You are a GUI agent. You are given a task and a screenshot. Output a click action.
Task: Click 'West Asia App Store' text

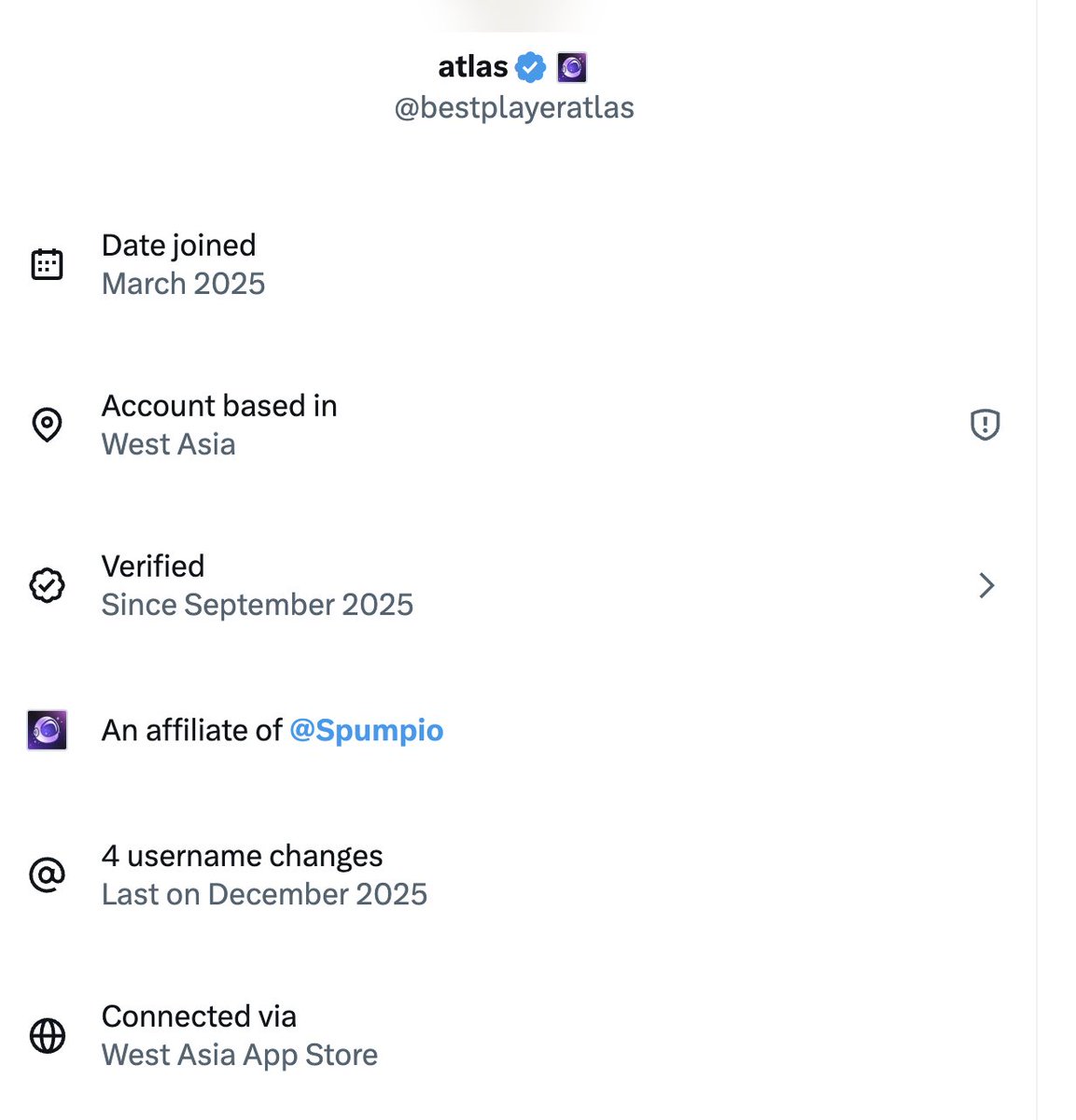click(x=240, y=1055)
